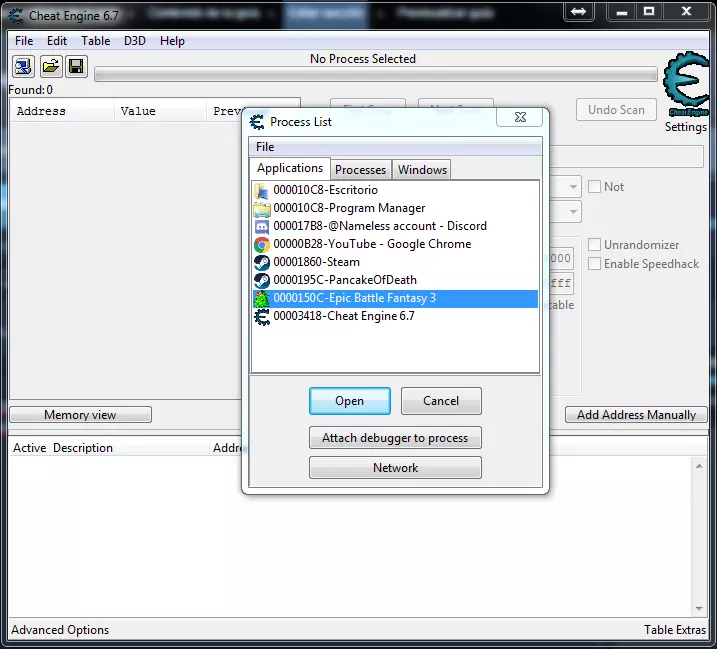The image size is (717, 649).
Task: Open the Memory view
Action: coord(80,415)
